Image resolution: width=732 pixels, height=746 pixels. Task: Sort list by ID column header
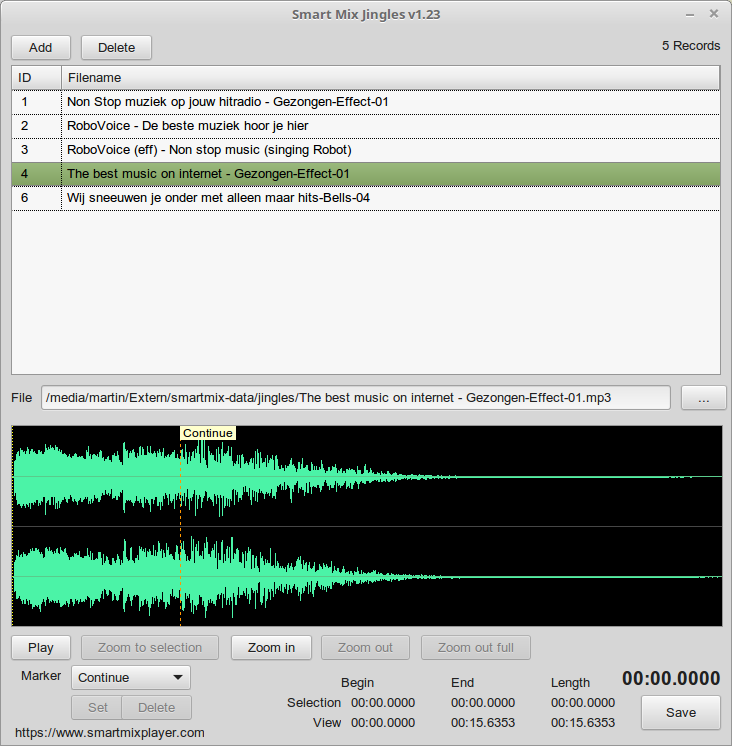36,78
